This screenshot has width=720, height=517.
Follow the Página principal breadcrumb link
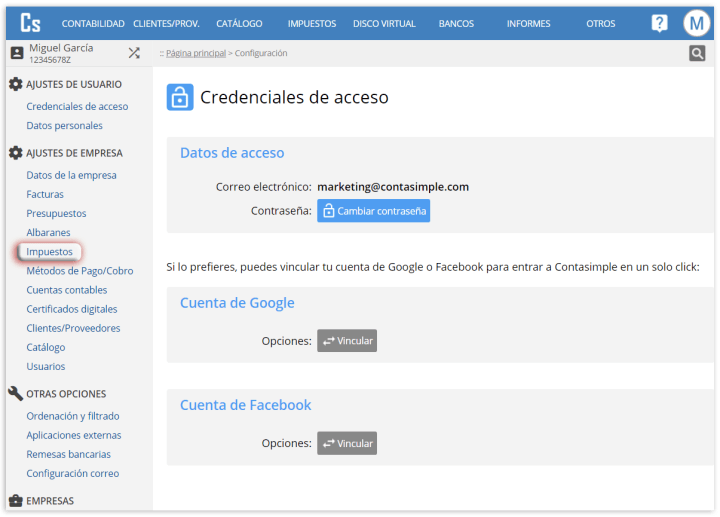click(196, 53)
